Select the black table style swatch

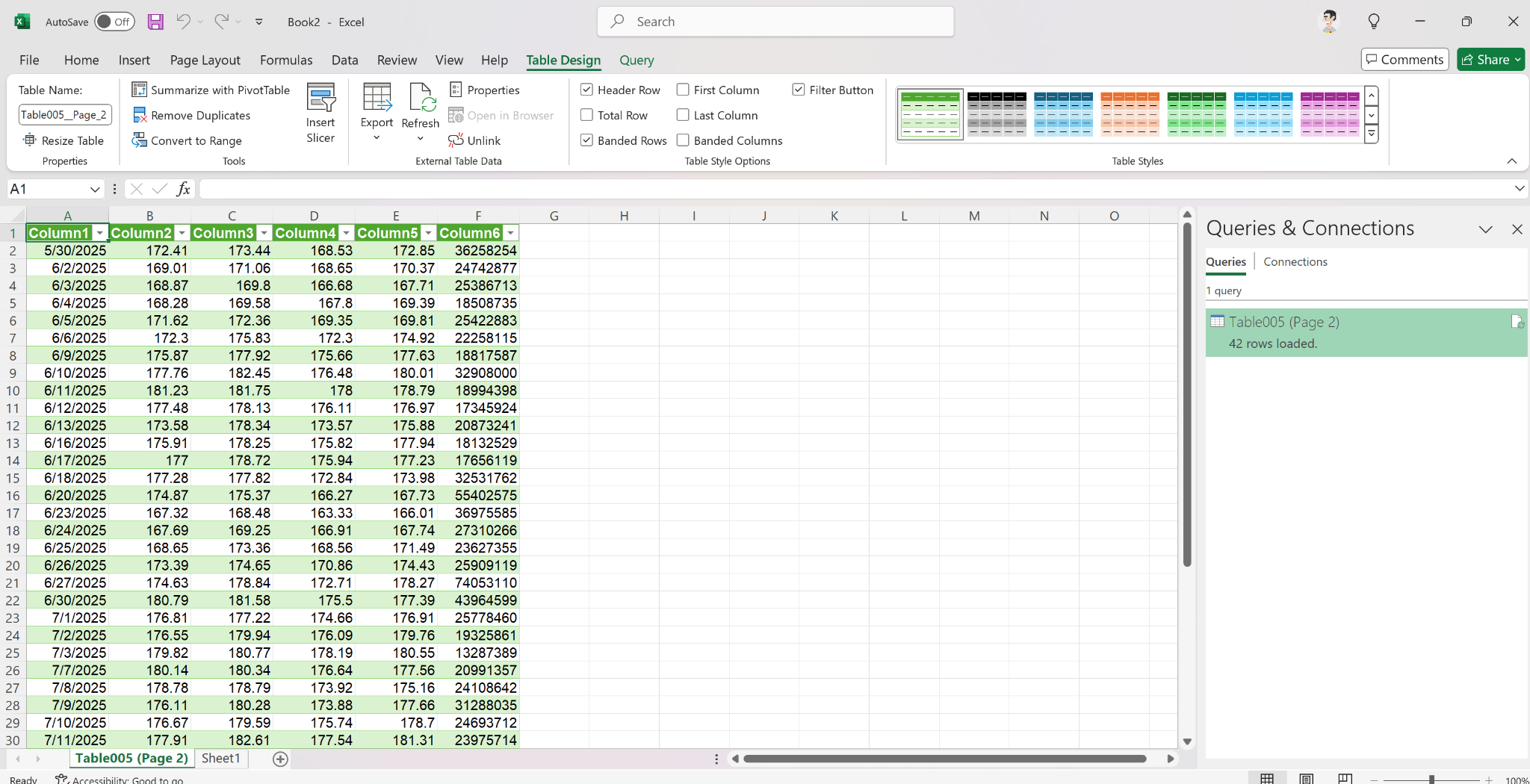[x=997, y=113]
